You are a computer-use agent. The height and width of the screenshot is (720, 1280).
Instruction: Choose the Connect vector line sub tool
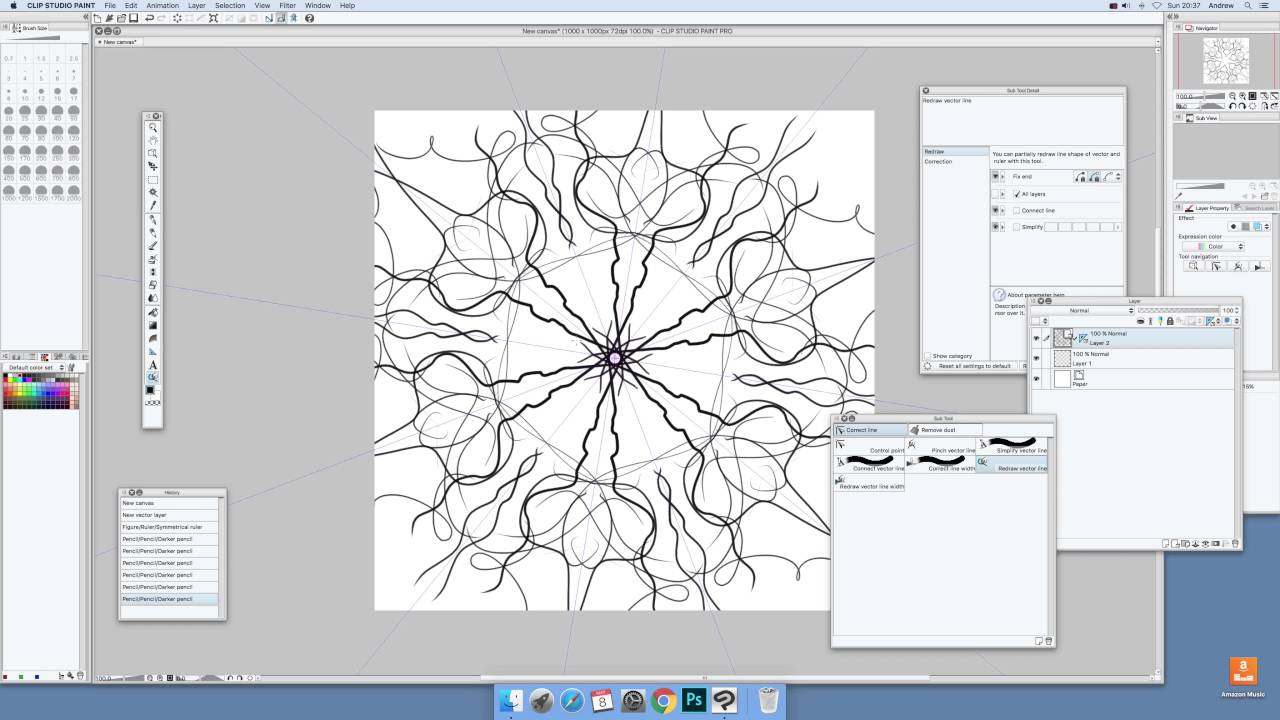click(870, 463)
